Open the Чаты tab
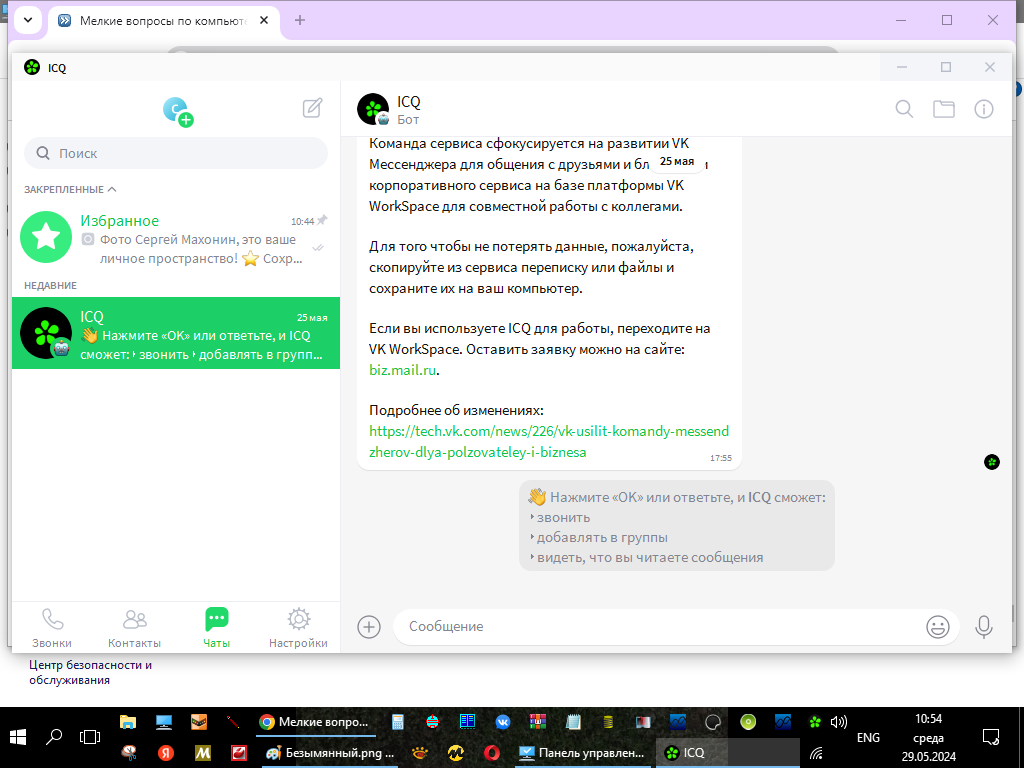Screen dimensions: 1024x768 click(x=216, y=628)
